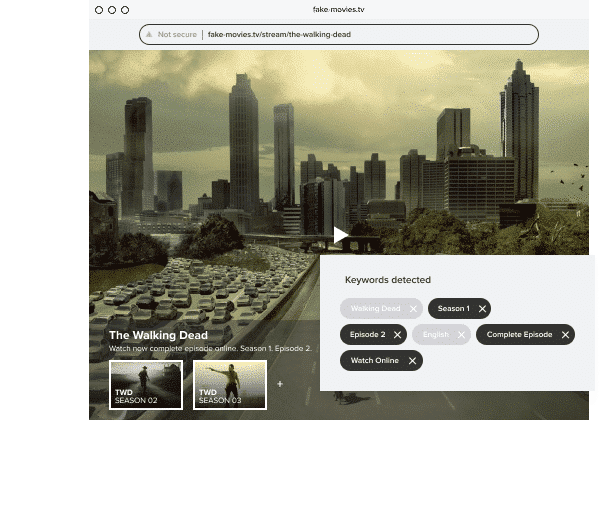This screenshot has width=600, height=518.
Task: Click the second window control circle
Action: point(112,10)
